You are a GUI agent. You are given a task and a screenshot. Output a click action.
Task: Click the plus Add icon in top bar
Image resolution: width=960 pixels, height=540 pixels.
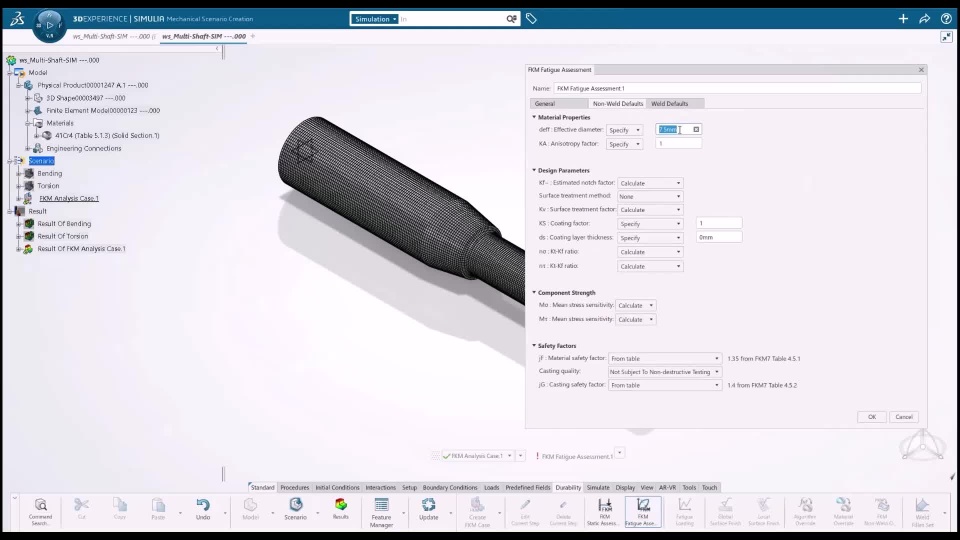(903, 19)
